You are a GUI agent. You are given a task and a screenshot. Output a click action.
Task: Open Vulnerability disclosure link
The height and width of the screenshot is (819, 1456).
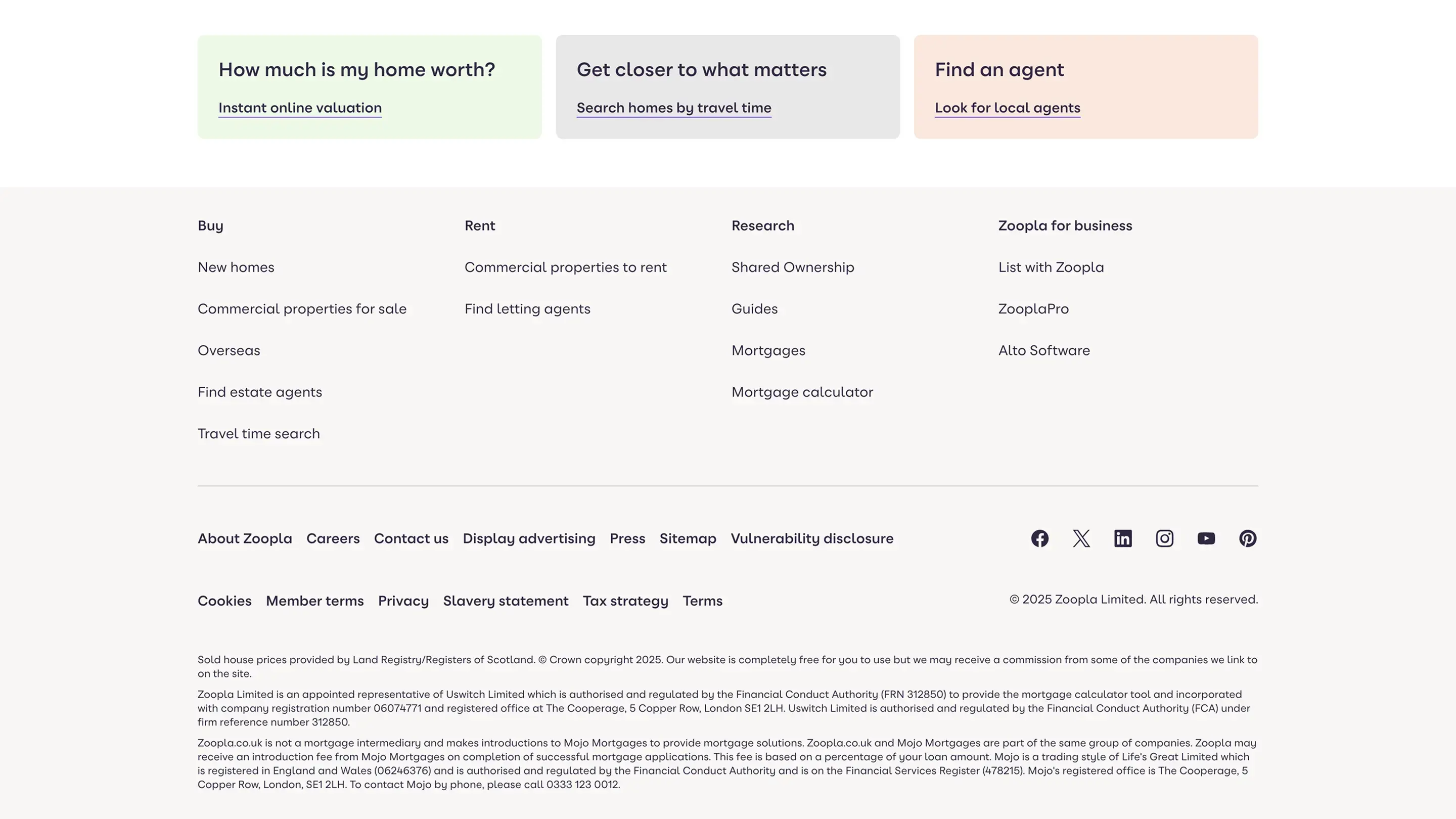click(x=811, y=538)
